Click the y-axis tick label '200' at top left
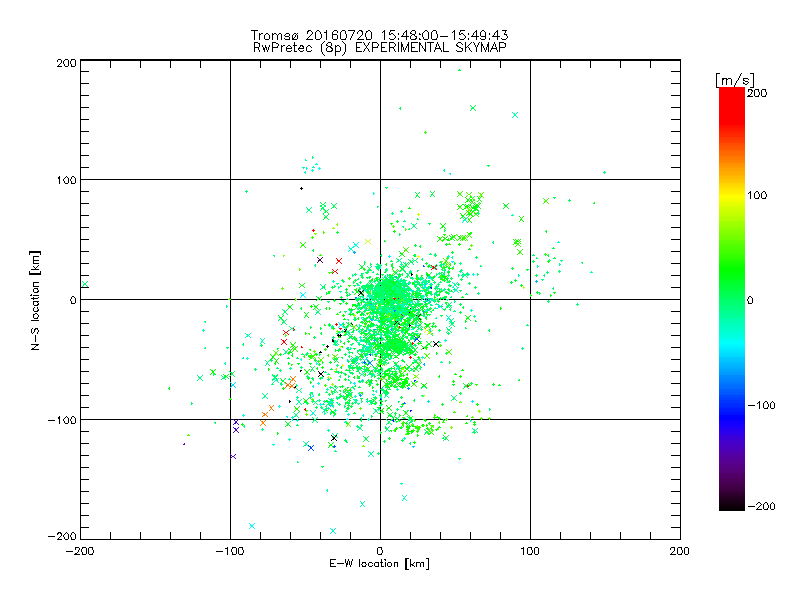This screenshot has height=600, width=800. [66, 63]
